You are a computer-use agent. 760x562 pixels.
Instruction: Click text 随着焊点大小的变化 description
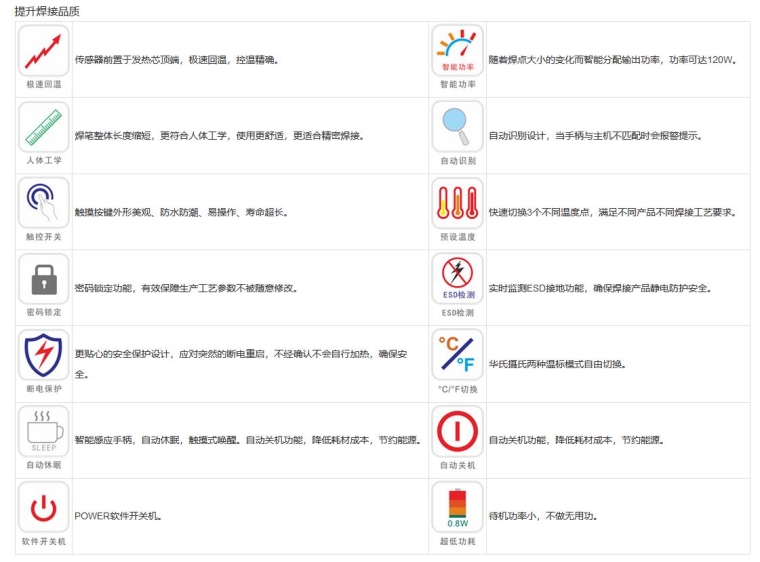(x=613, y=60)
